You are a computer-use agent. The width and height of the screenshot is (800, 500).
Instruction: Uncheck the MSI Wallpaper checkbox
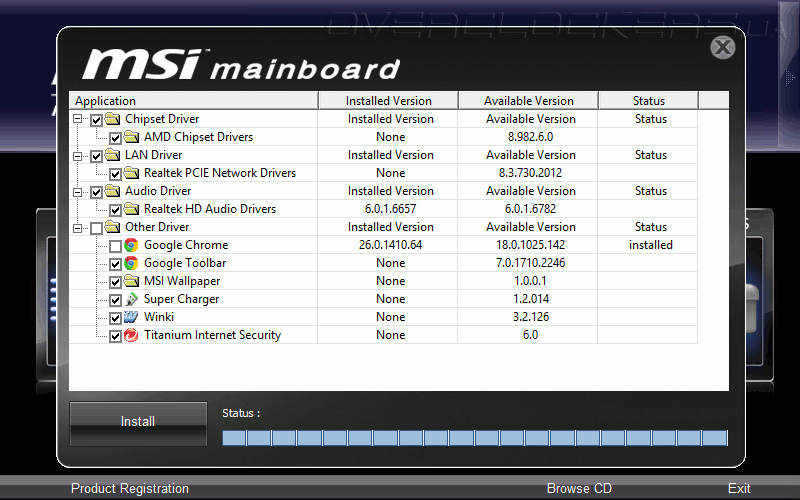tap(115, 282)
